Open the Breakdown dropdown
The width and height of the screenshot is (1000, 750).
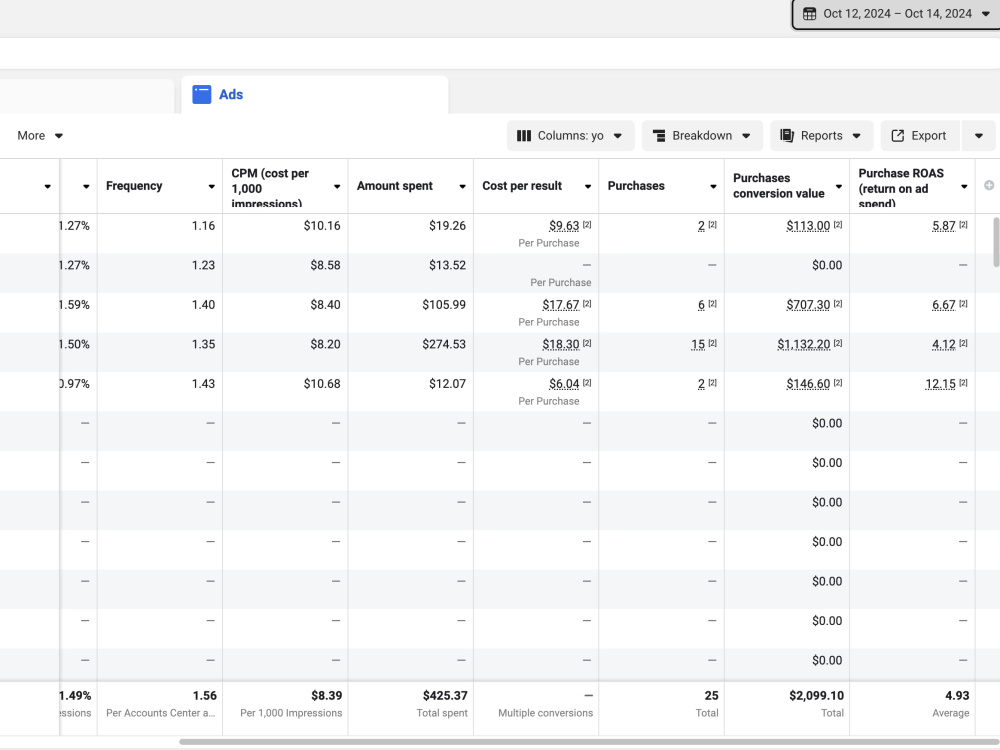click(702, 136)
